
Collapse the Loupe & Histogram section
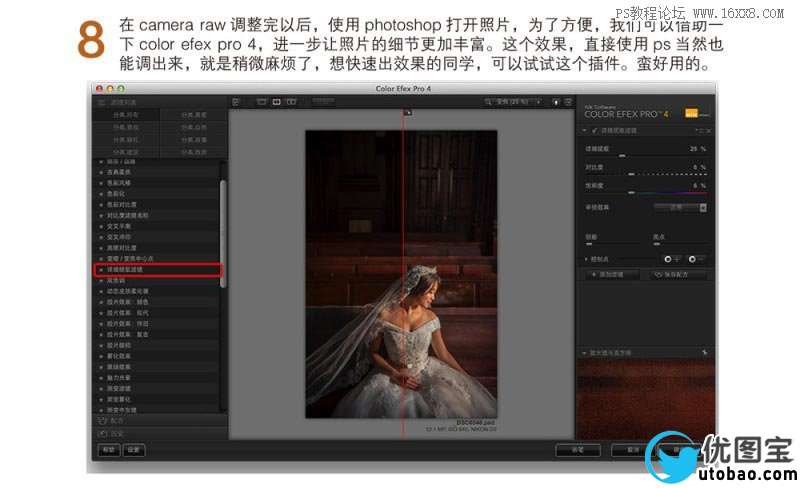[585, 353]
